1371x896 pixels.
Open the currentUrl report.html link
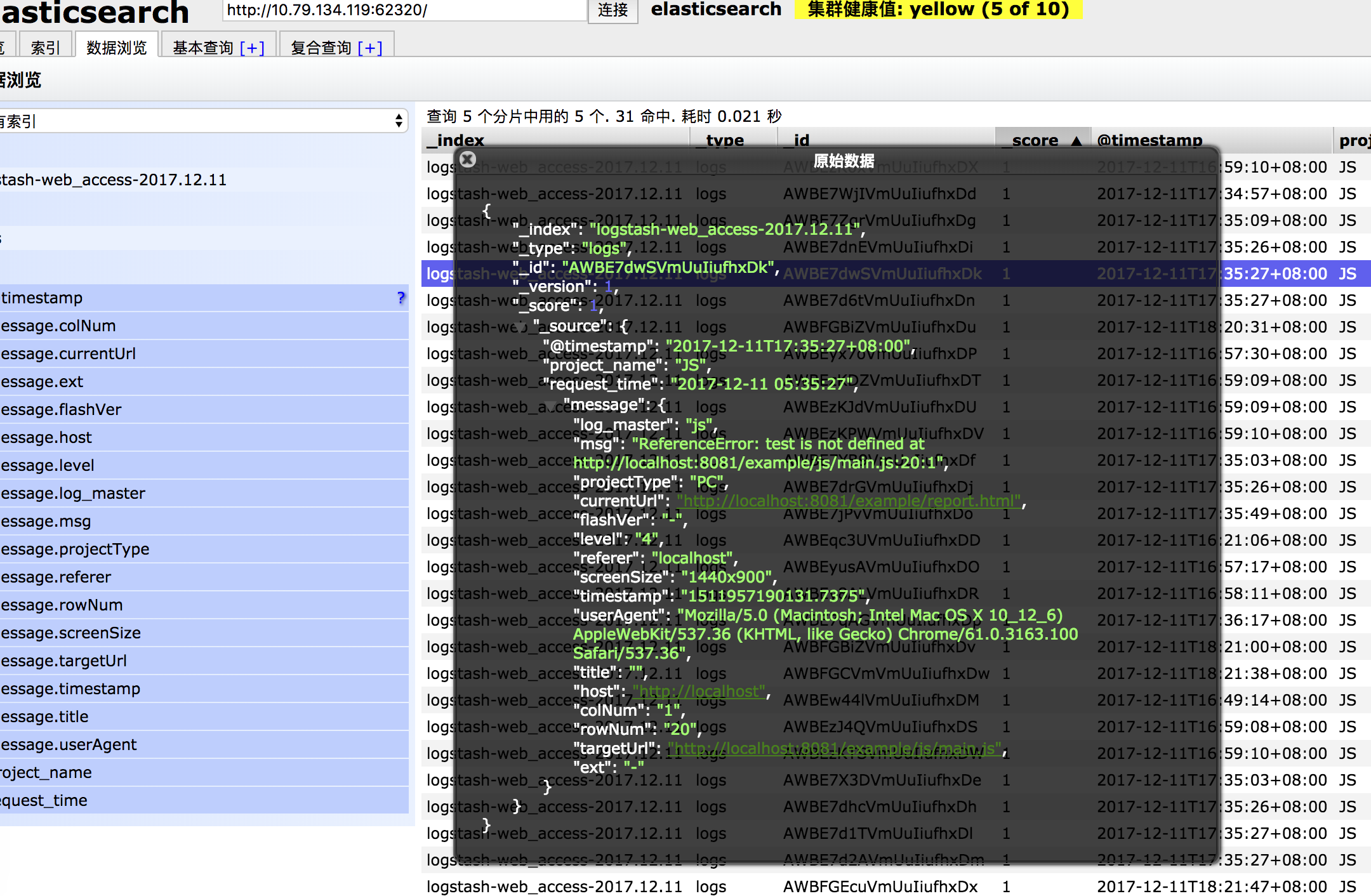tap(848, 501)
